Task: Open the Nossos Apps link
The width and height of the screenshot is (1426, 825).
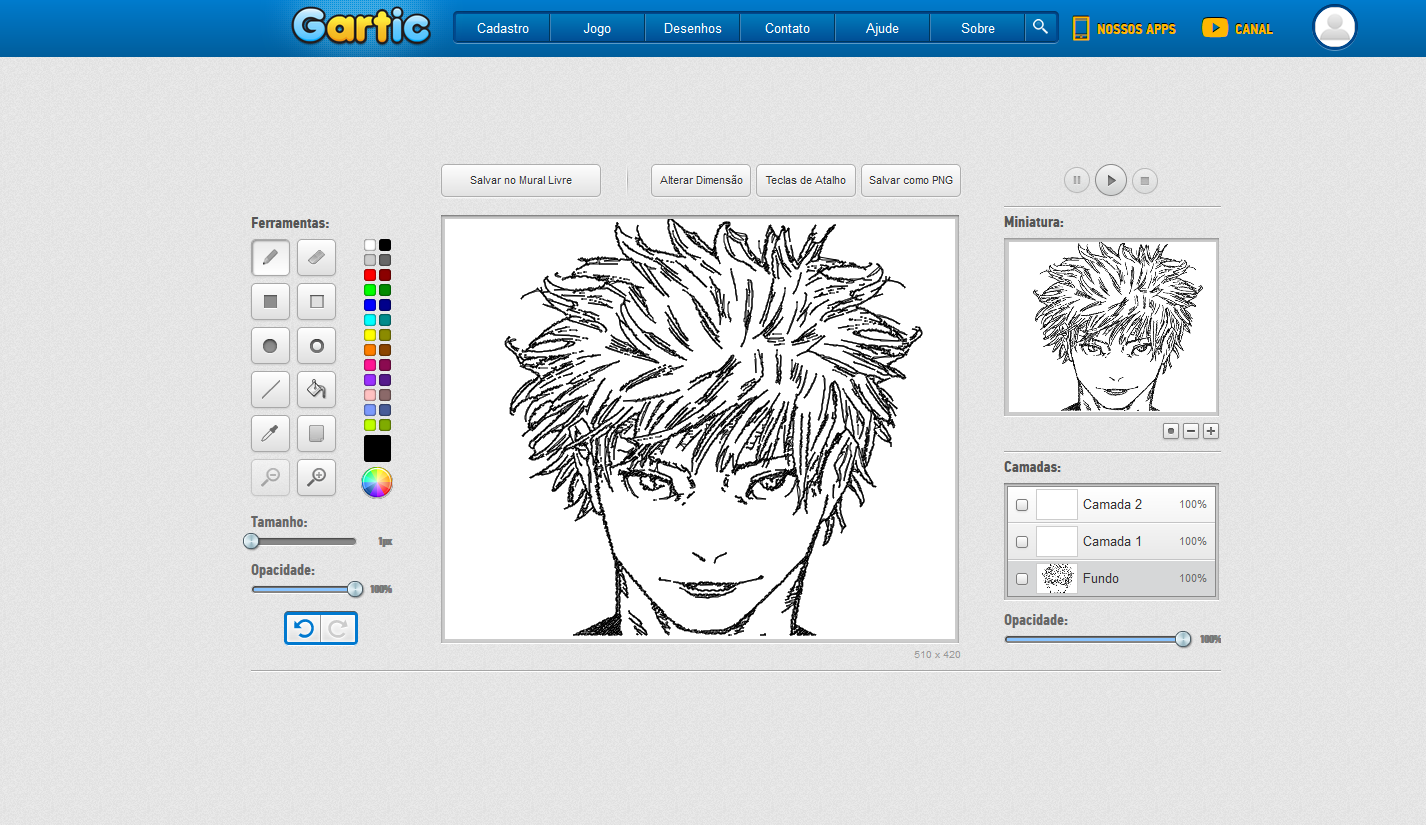Action: pyautogui.click(x=1125, y=29)
